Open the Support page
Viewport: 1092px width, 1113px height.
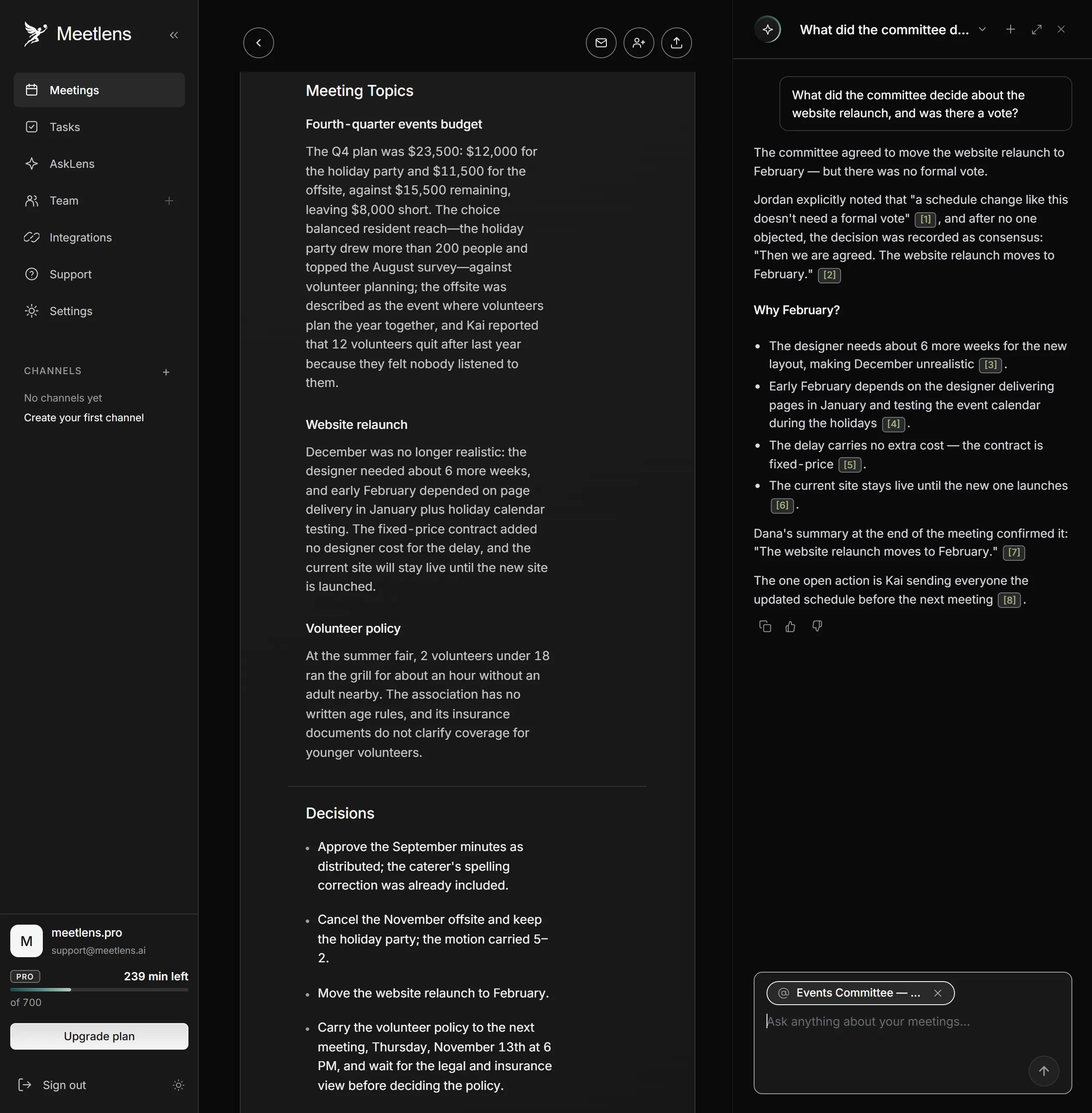tap(99, 274)
